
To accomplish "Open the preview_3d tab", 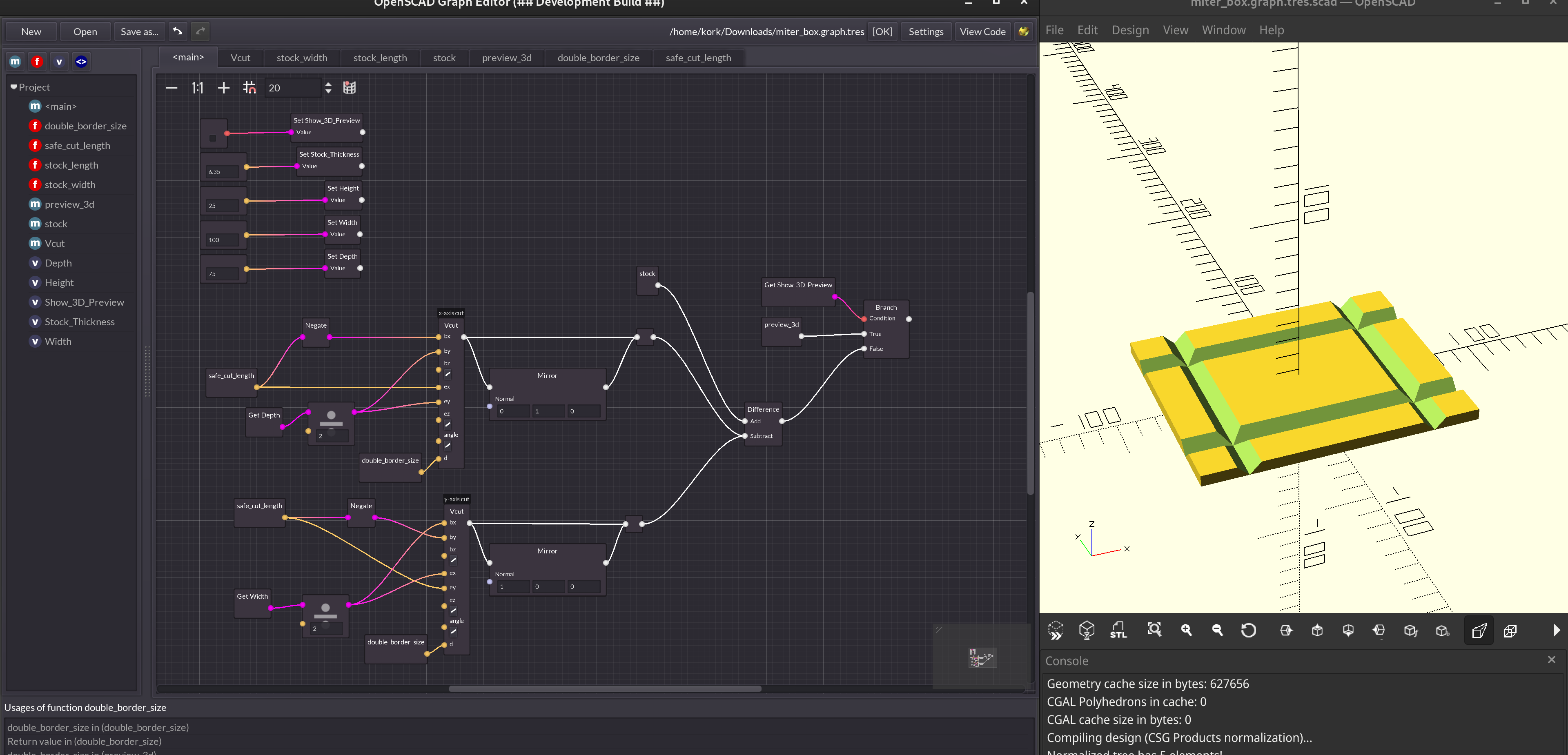I will click(506, 58).
